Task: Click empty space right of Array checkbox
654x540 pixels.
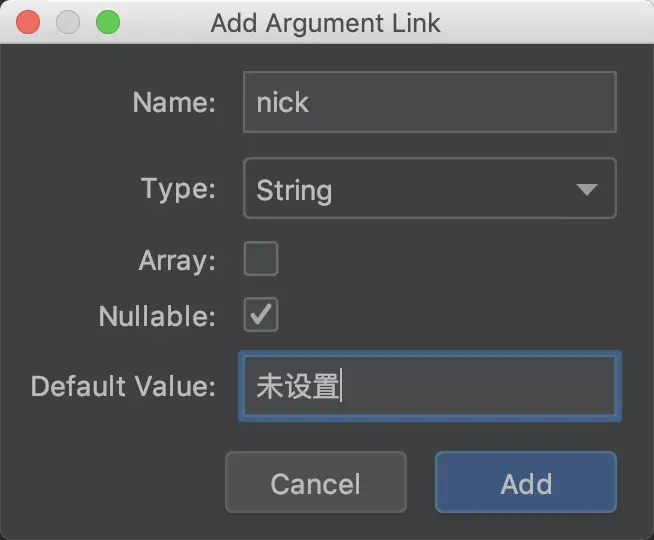Action: pyautogui.click(x=446, y=259)
